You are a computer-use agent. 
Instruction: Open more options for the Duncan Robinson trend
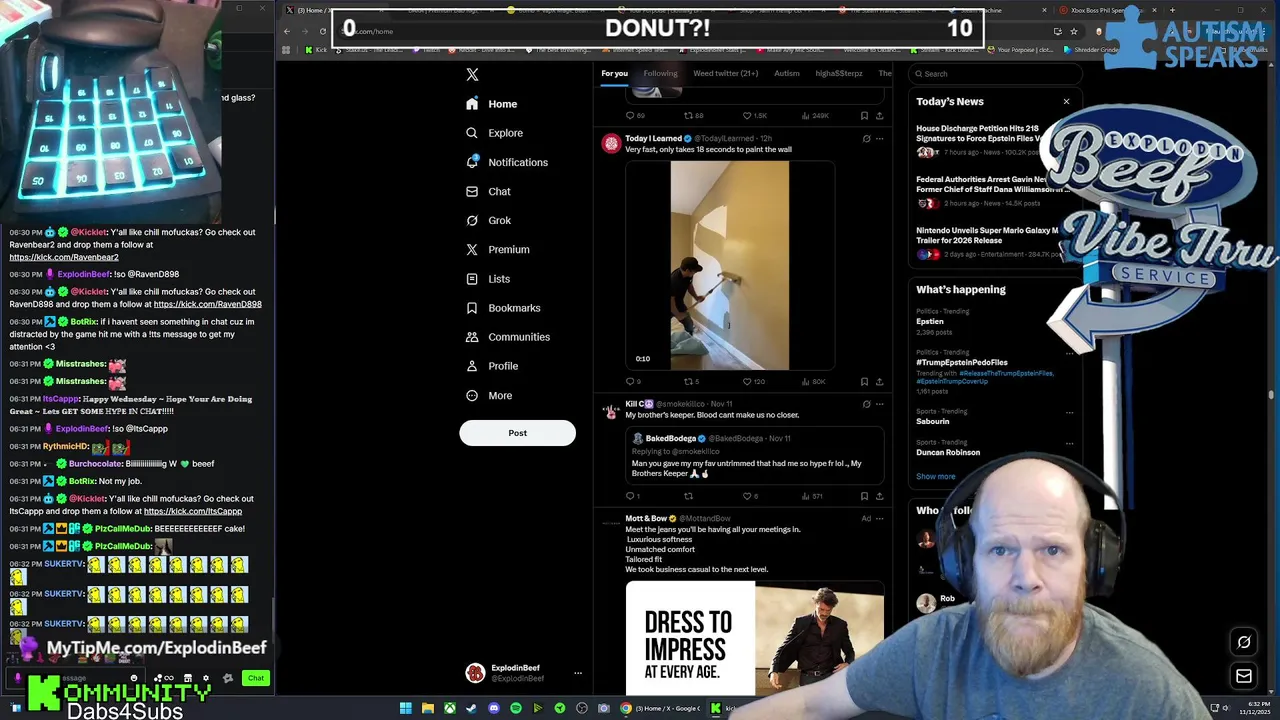pos(1069,443)
